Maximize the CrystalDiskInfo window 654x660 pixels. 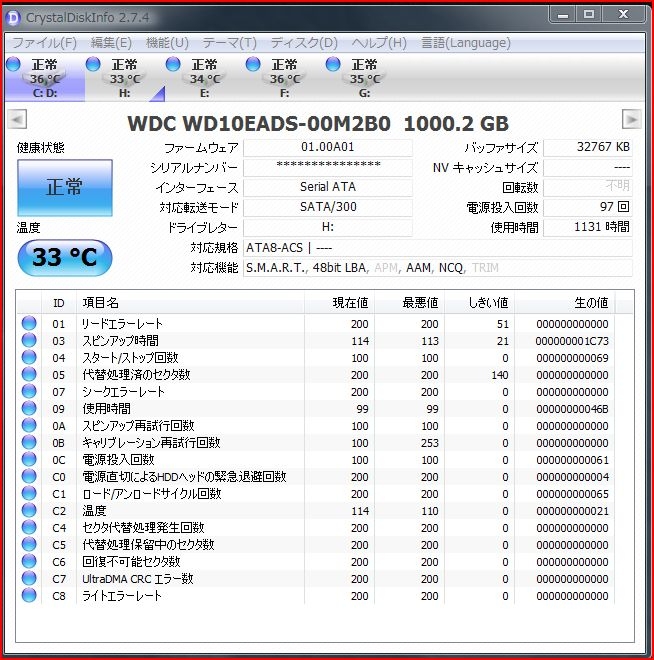point(589,15)
